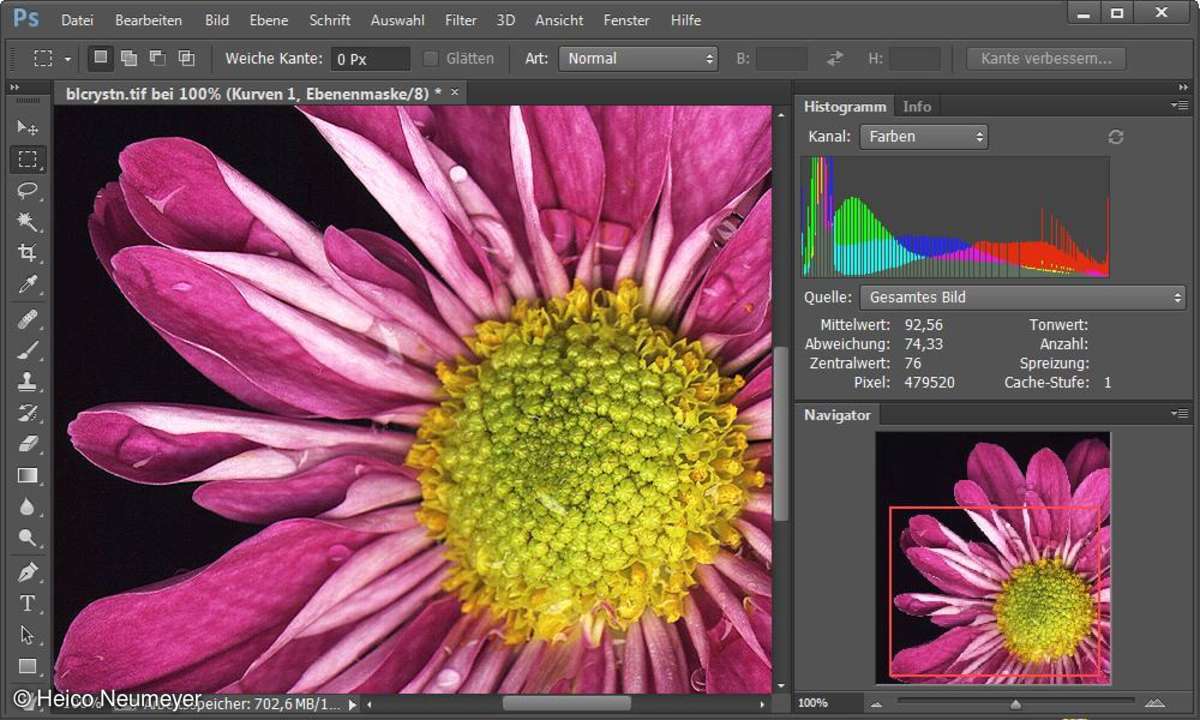Open the Hilfe menu
The image size is (1200, 720).
point(686,19)
